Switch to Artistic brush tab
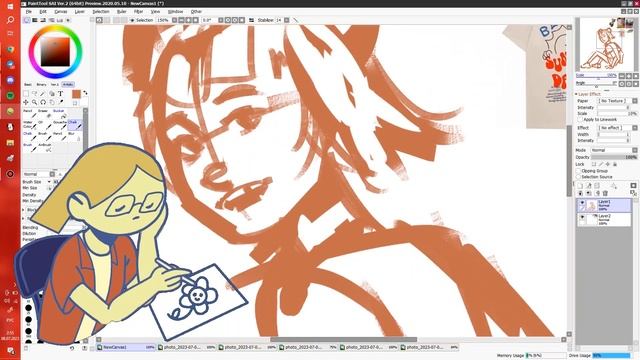This screenshot has width=640, height=360. pyautogui.click(x=68, y=84)
